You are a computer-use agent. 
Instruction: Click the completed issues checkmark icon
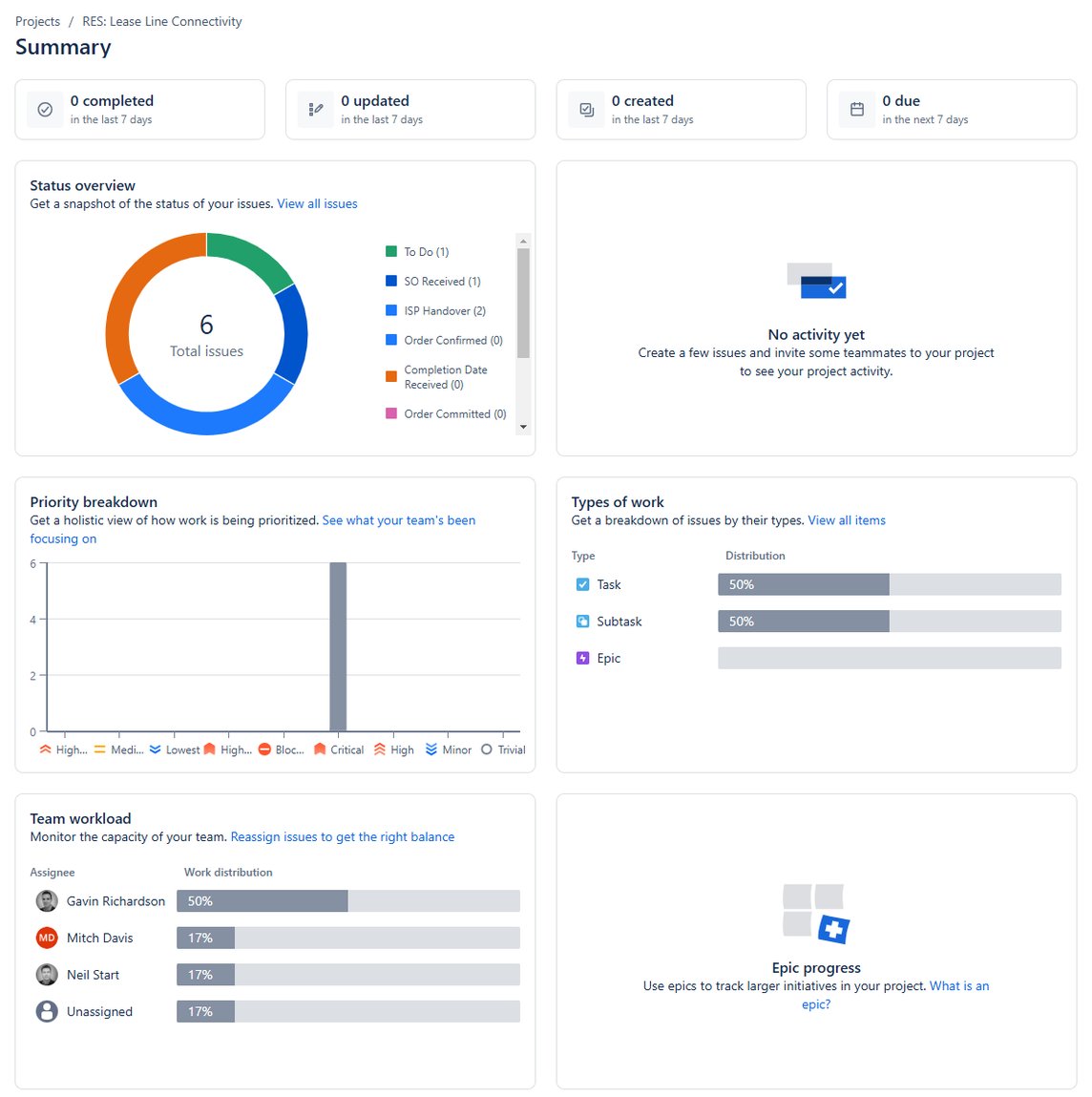click(x=45, y=109)
